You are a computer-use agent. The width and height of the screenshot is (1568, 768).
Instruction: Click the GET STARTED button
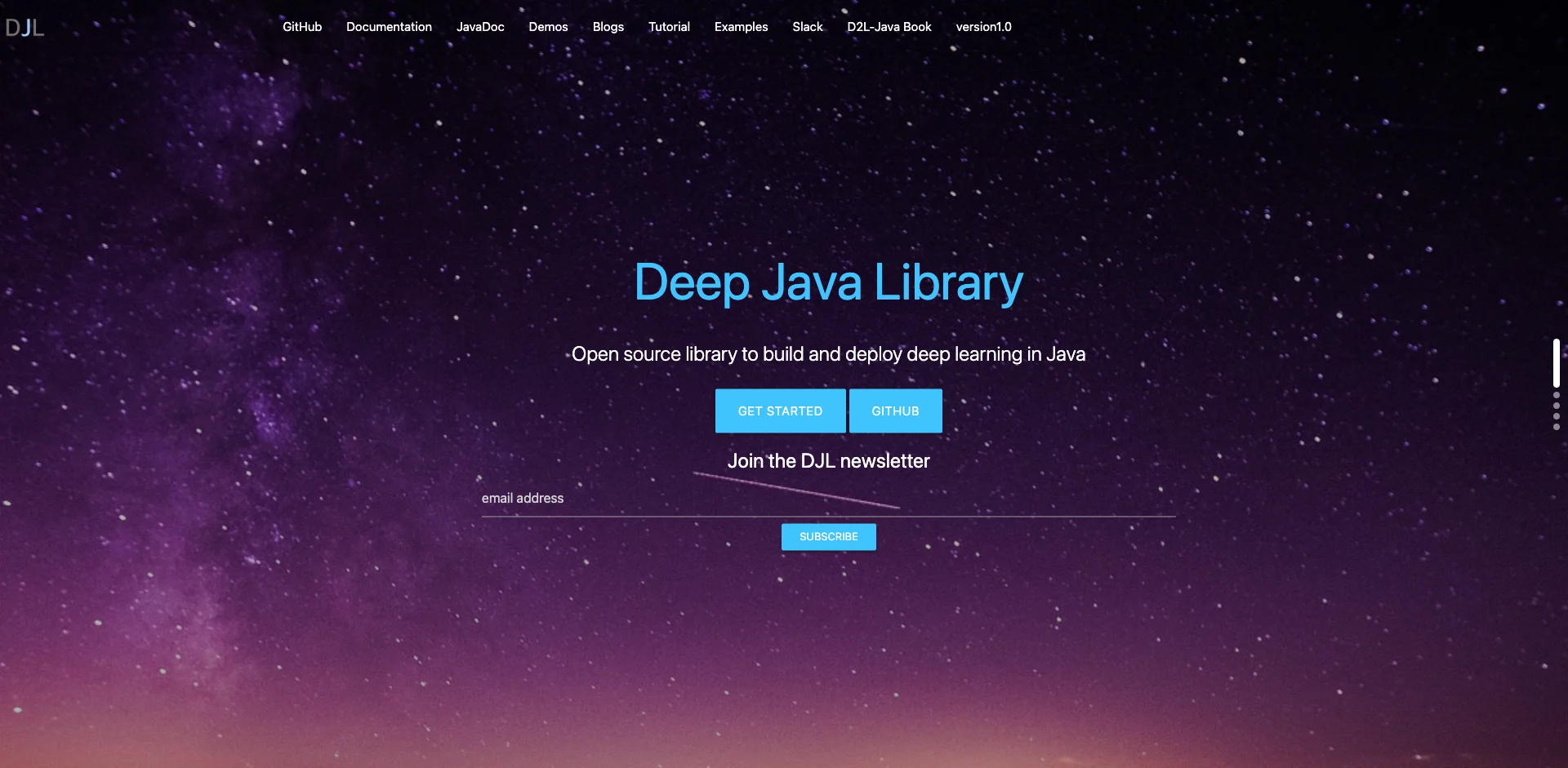tap(781, 411)
